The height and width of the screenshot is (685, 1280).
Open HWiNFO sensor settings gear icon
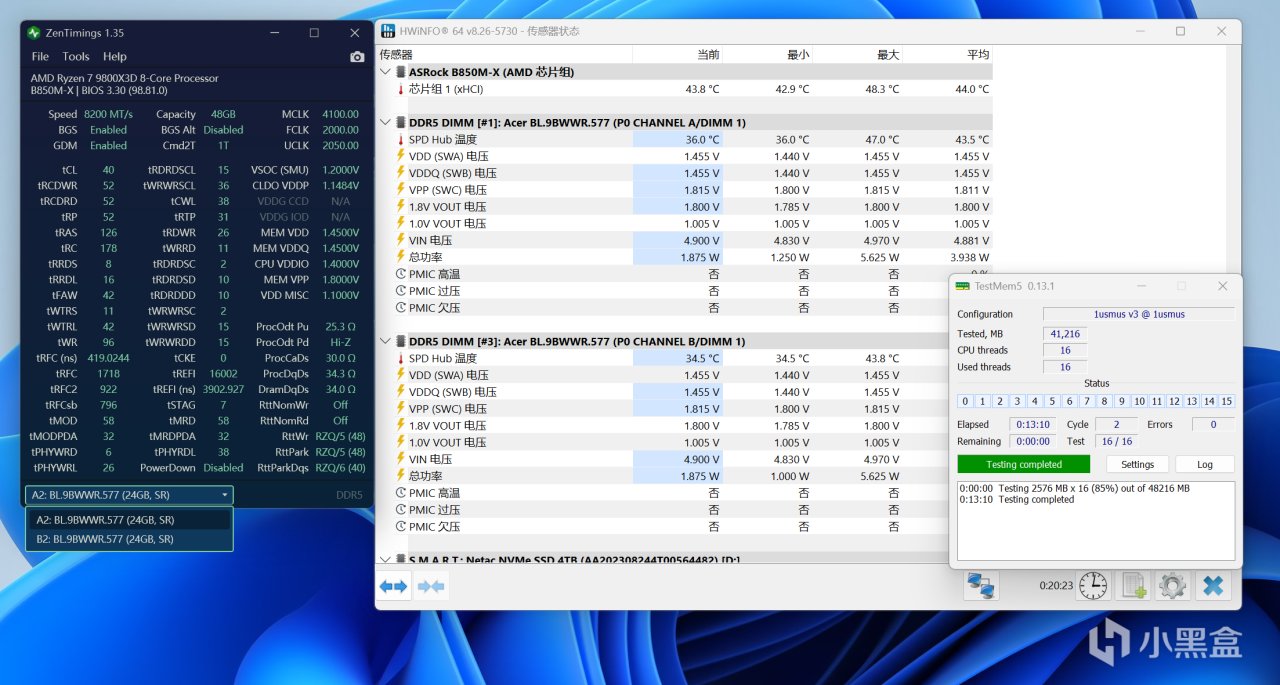click(x=1172, y=586)
